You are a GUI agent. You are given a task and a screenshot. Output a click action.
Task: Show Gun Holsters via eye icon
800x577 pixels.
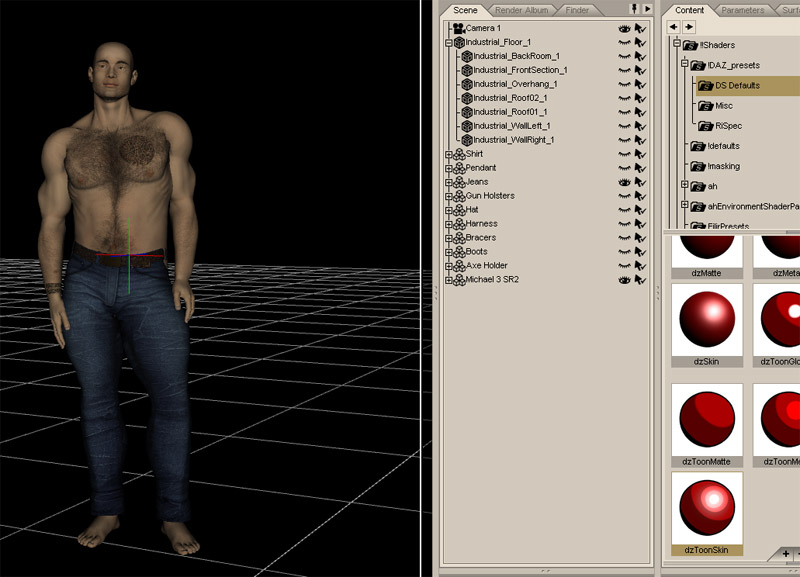tap(624, 196)
